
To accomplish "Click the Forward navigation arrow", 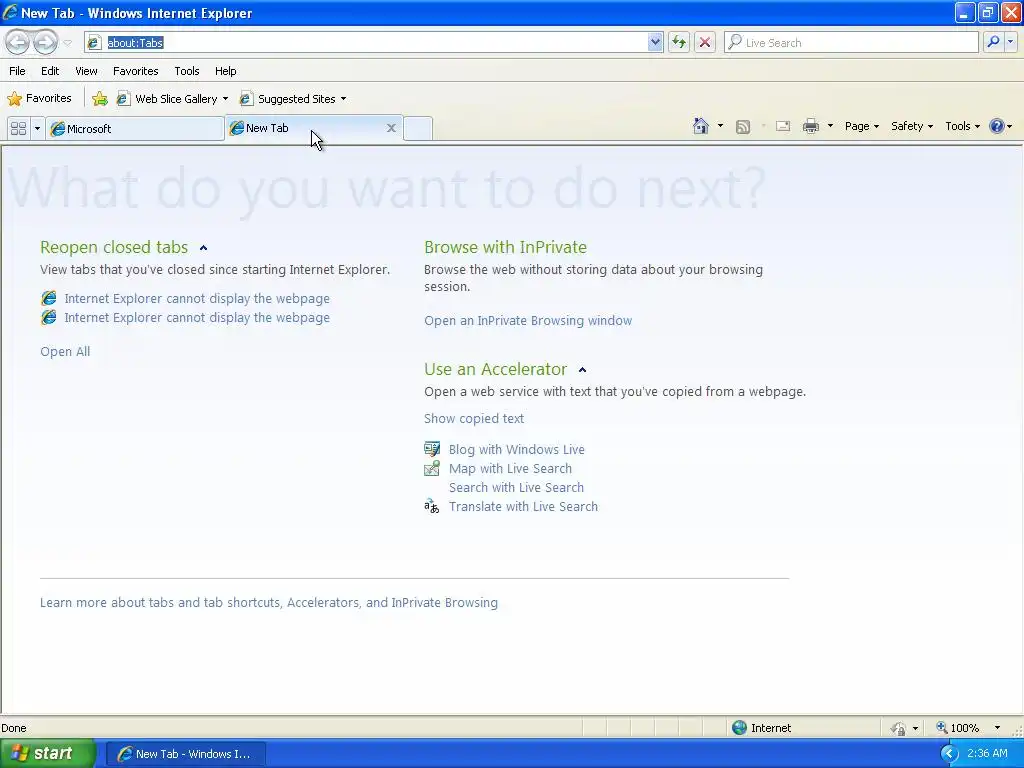I will (45, 42).
